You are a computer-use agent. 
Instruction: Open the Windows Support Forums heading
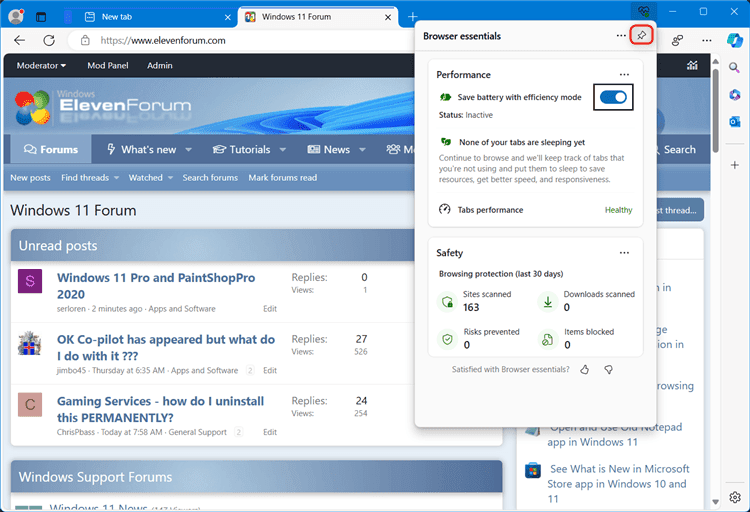[x=95, y=477]
